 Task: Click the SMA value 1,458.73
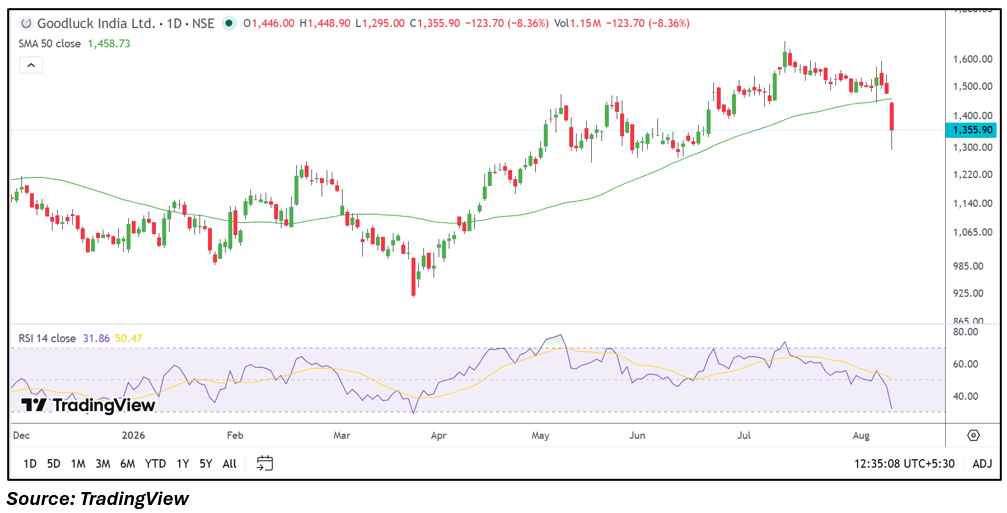click(109, 44)
